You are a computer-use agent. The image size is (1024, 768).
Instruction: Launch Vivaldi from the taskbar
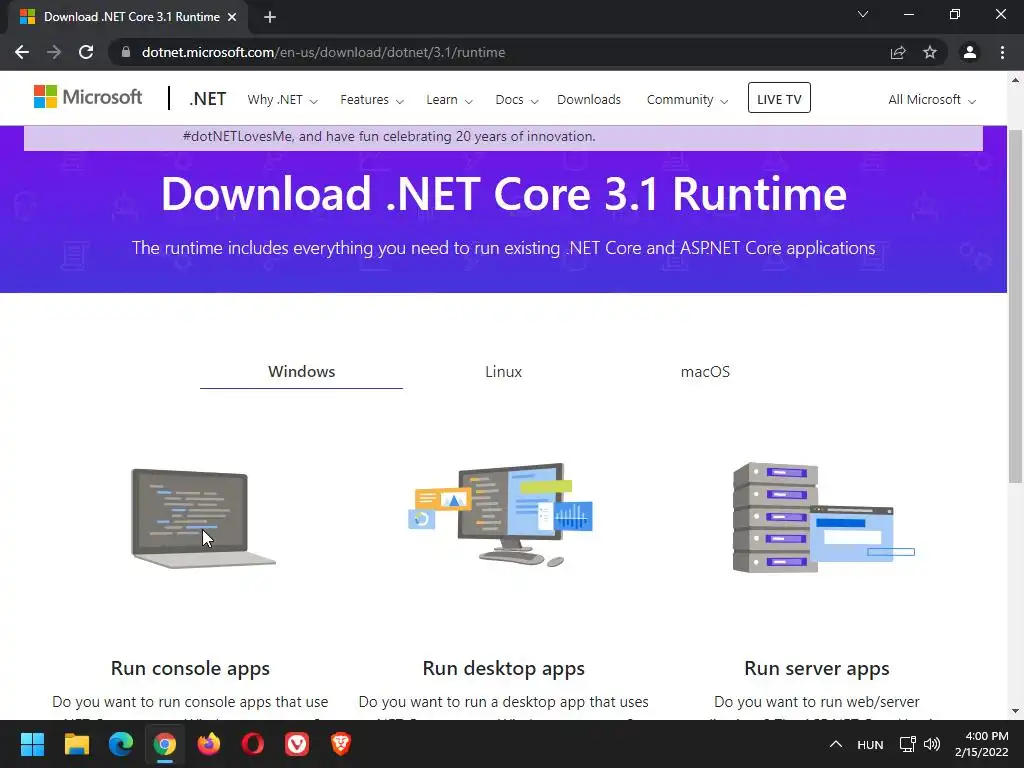point(297,744)
